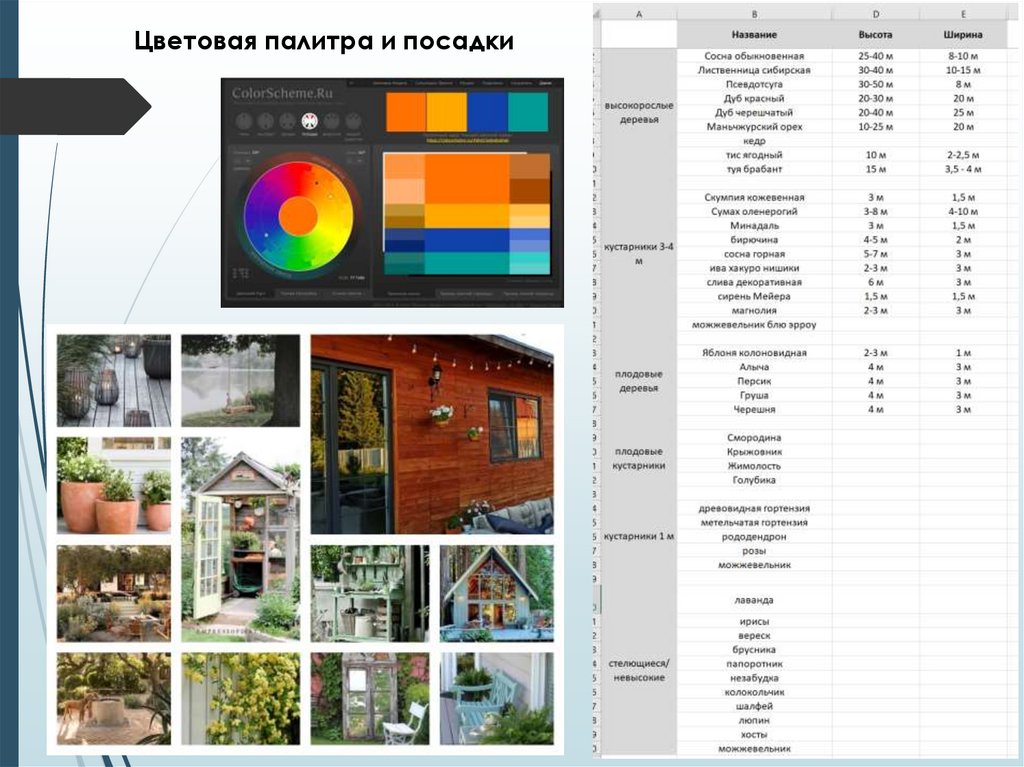The image size is (1024, 767).
Task: Select spreadsheet column E header
Action: pyautogui.click(x=963, y=14)
